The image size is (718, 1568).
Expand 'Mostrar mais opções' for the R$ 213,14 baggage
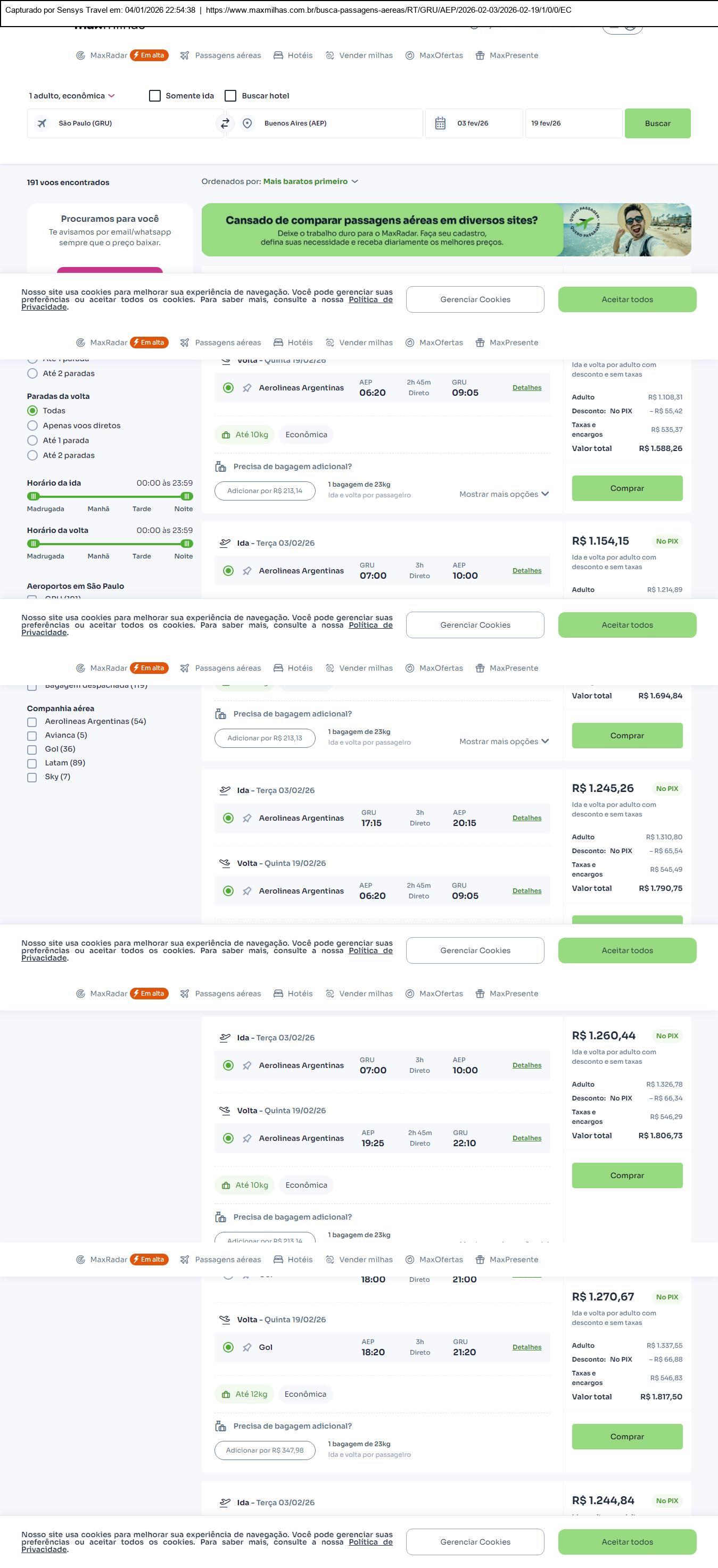pos(504,494)
